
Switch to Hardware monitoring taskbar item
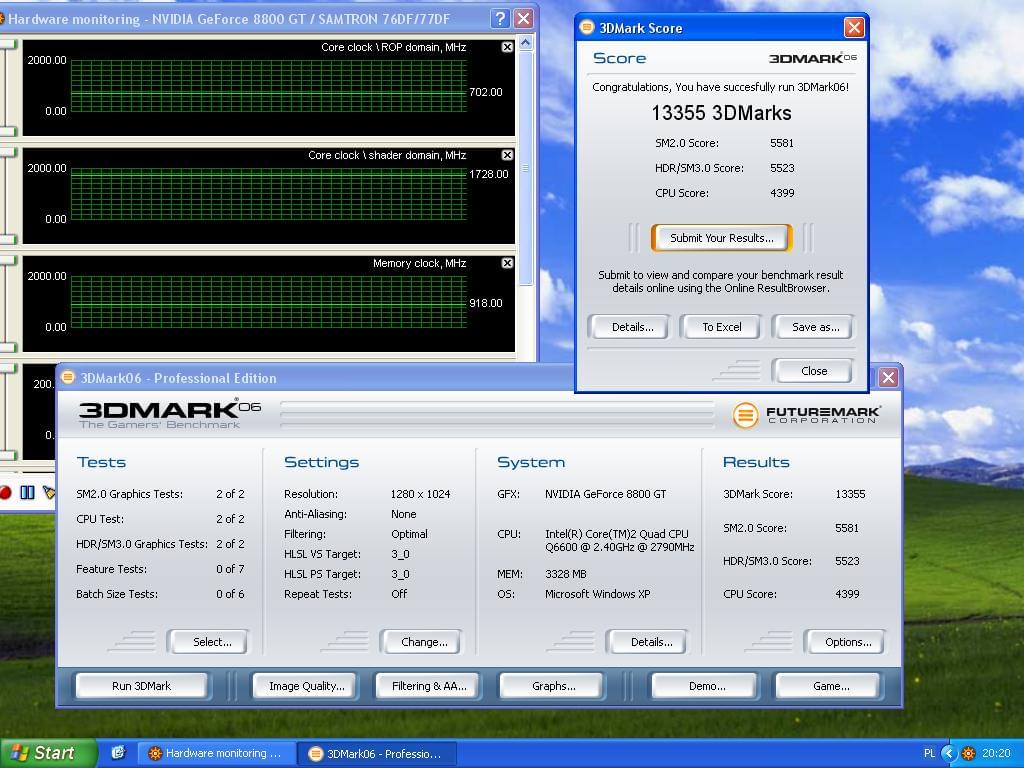[x=215, y=753]
